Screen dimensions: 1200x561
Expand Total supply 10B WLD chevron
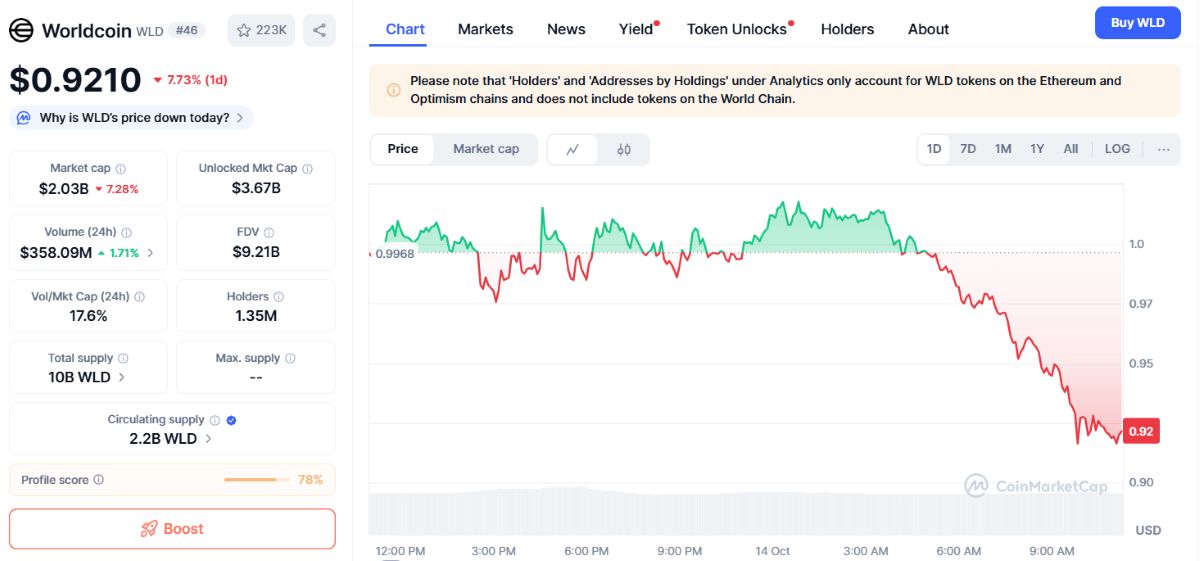point(122,378)
